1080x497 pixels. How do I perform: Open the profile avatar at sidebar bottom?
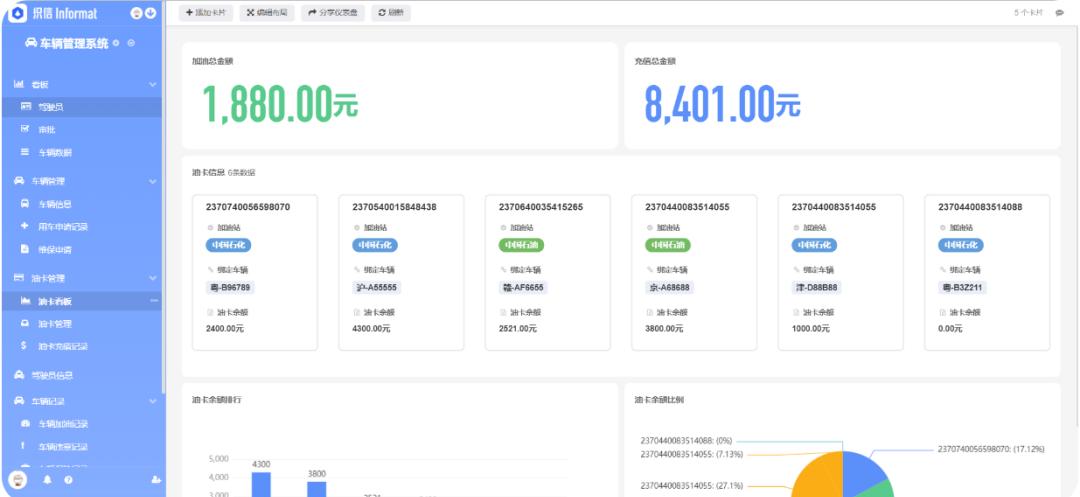pyautogui.click(x=19, y=479)
